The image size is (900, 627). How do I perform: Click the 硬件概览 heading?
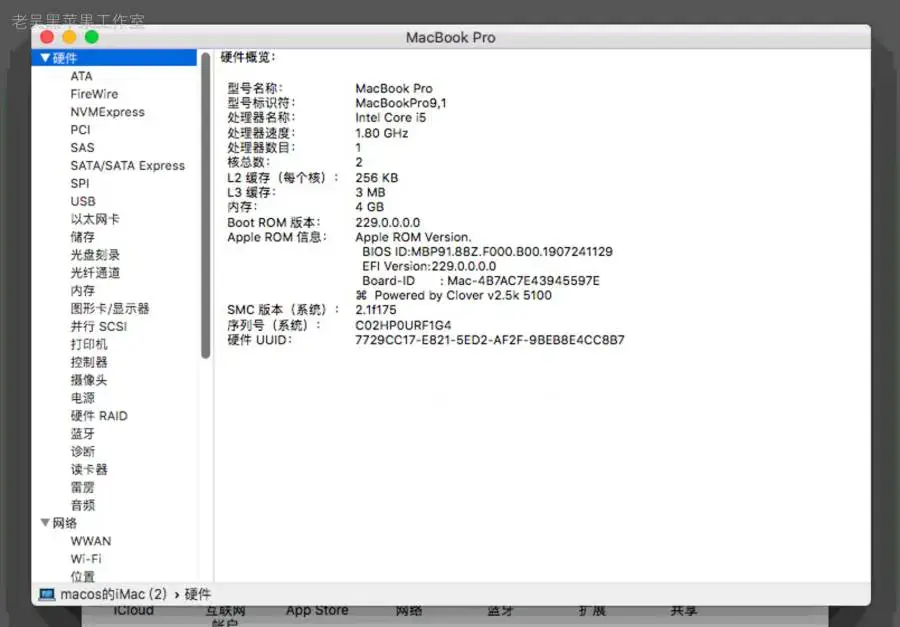(248, 57)
